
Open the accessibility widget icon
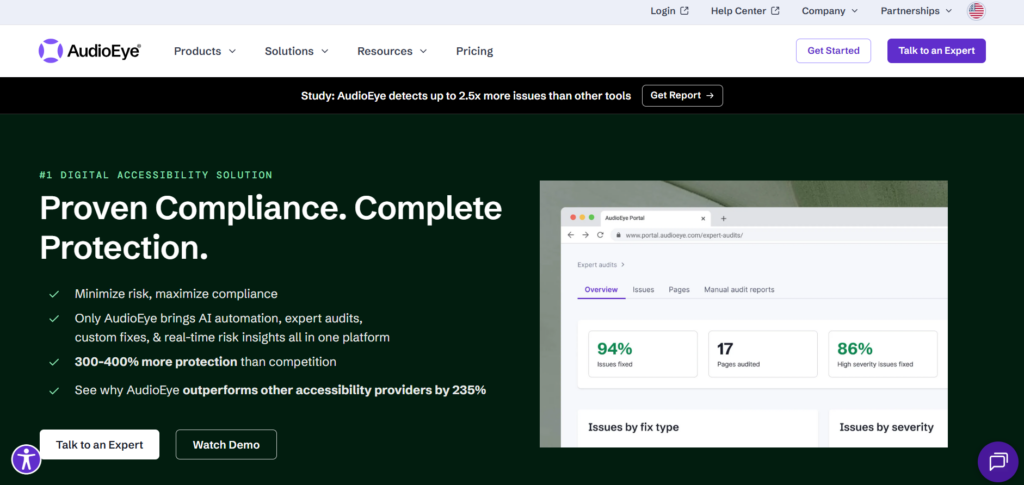point(26,460)
